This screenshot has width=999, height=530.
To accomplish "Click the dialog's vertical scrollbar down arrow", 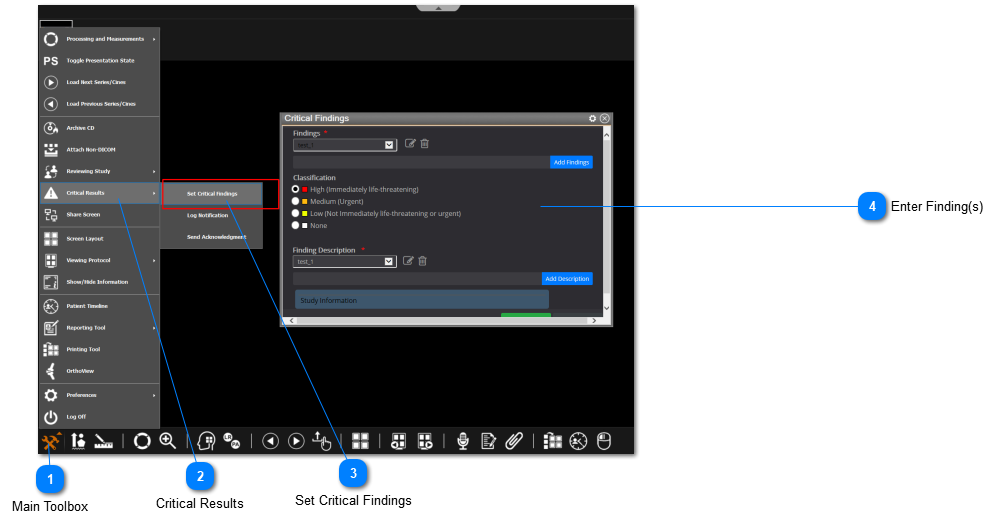I will click(606, 310).
